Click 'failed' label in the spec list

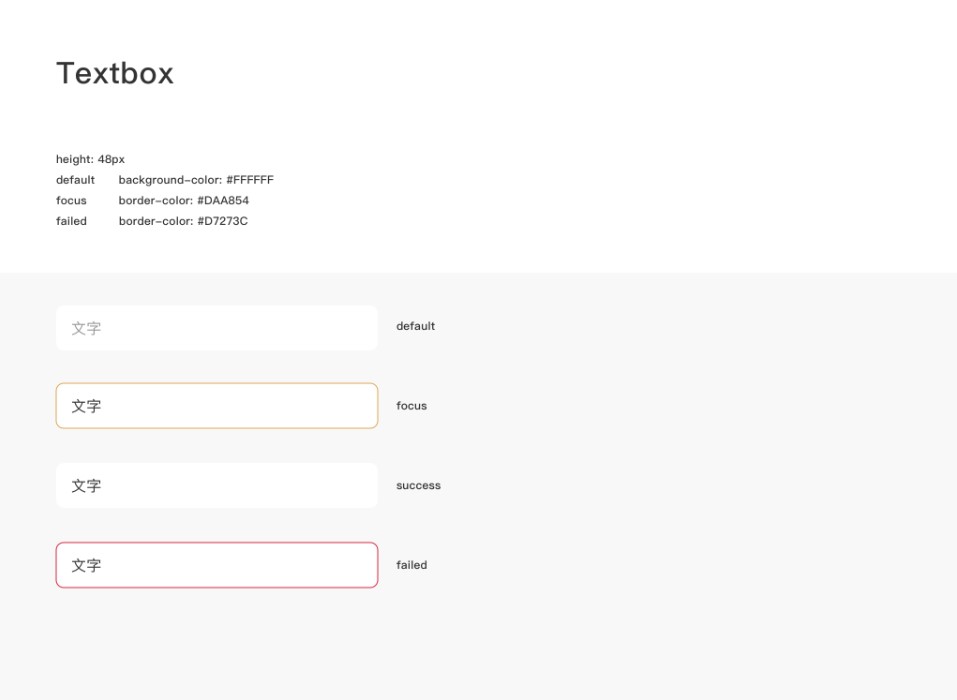71,221
